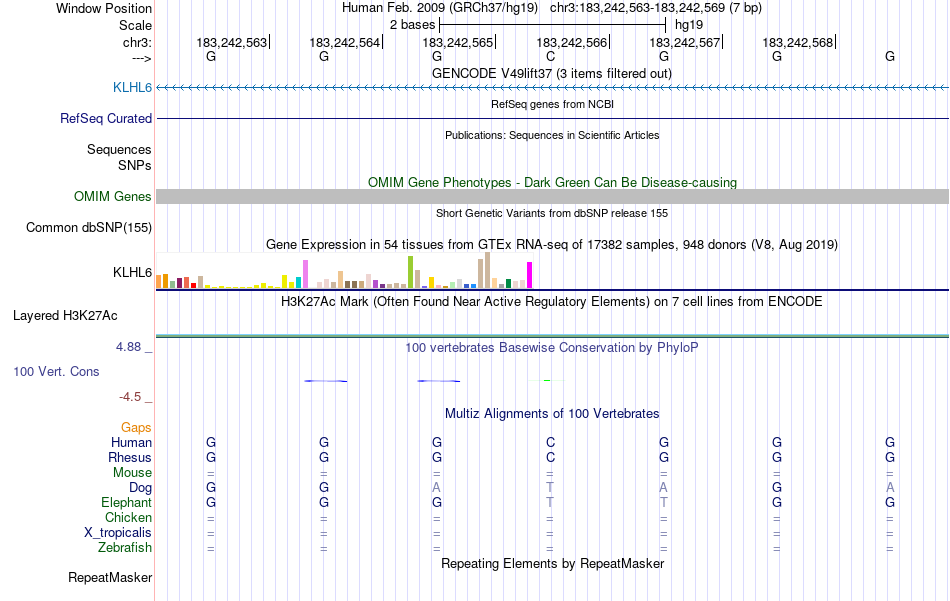Click the X_tropicalis species row label
Viewport: 950px width, 601px height.
118,533
